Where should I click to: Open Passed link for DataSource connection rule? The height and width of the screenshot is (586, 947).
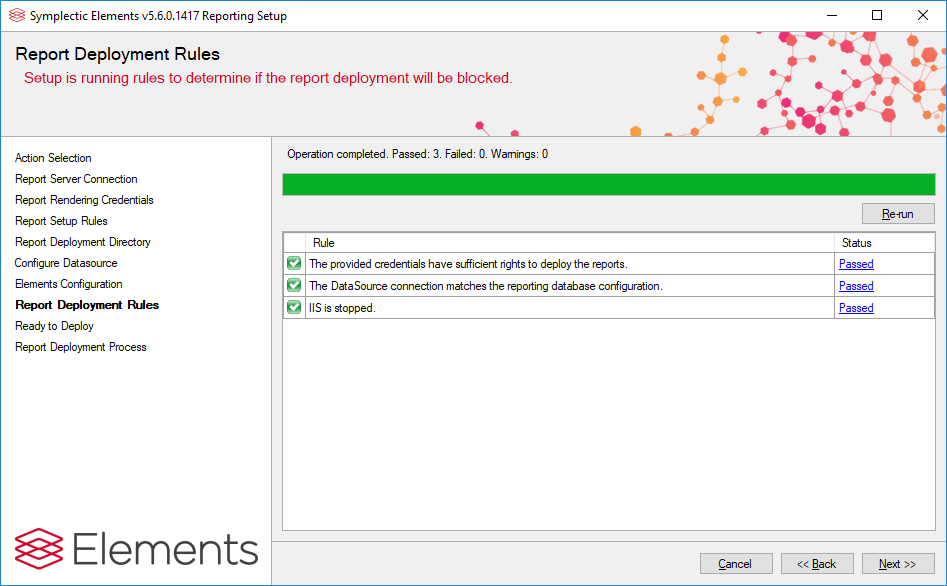[x=856, y=286]
